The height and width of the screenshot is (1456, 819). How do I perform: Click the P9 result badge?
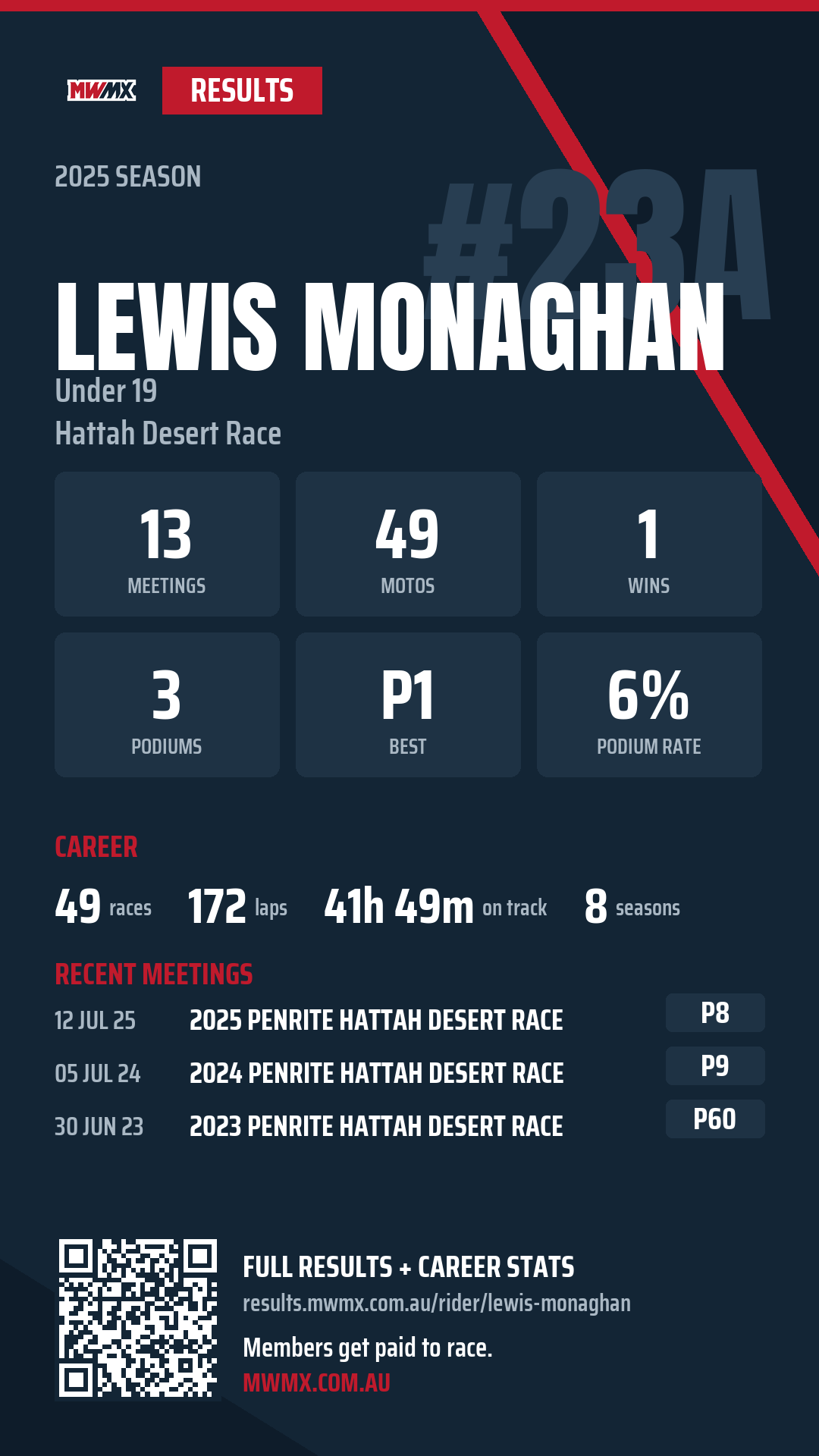(x=715, y=1065)
